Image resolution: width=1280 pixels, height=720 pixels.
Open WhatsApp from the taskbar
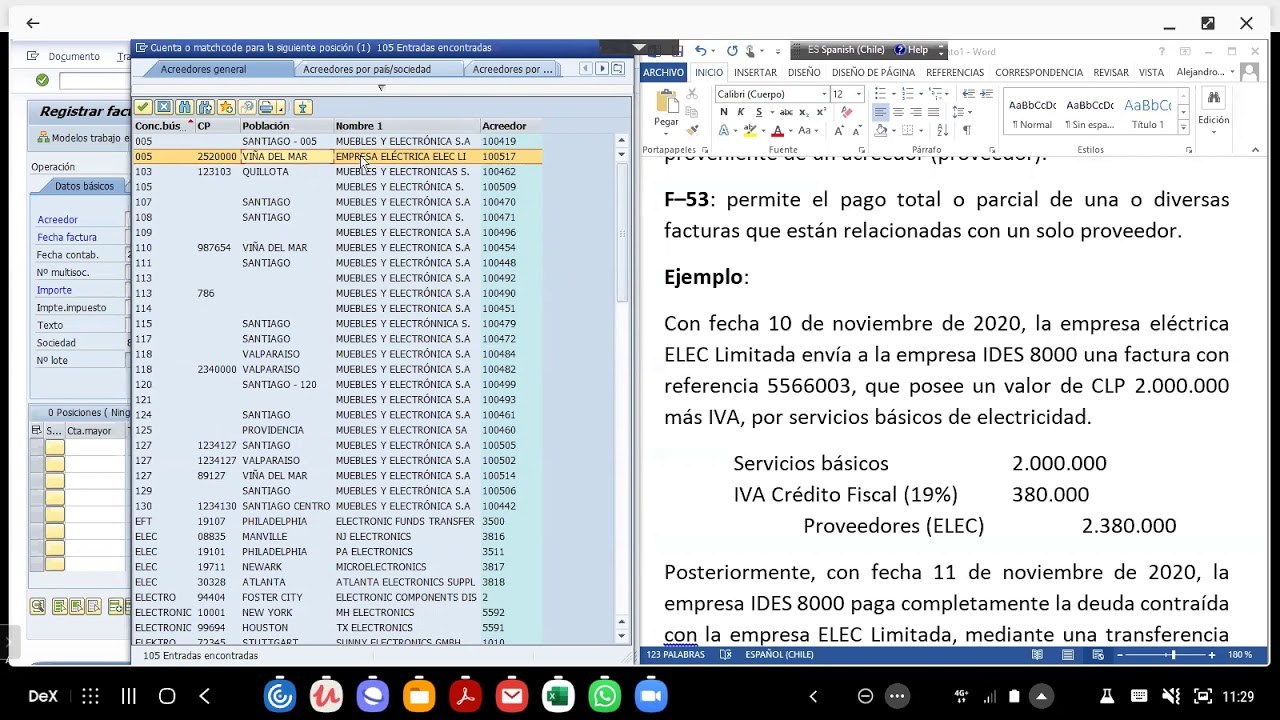pos(605,696)
